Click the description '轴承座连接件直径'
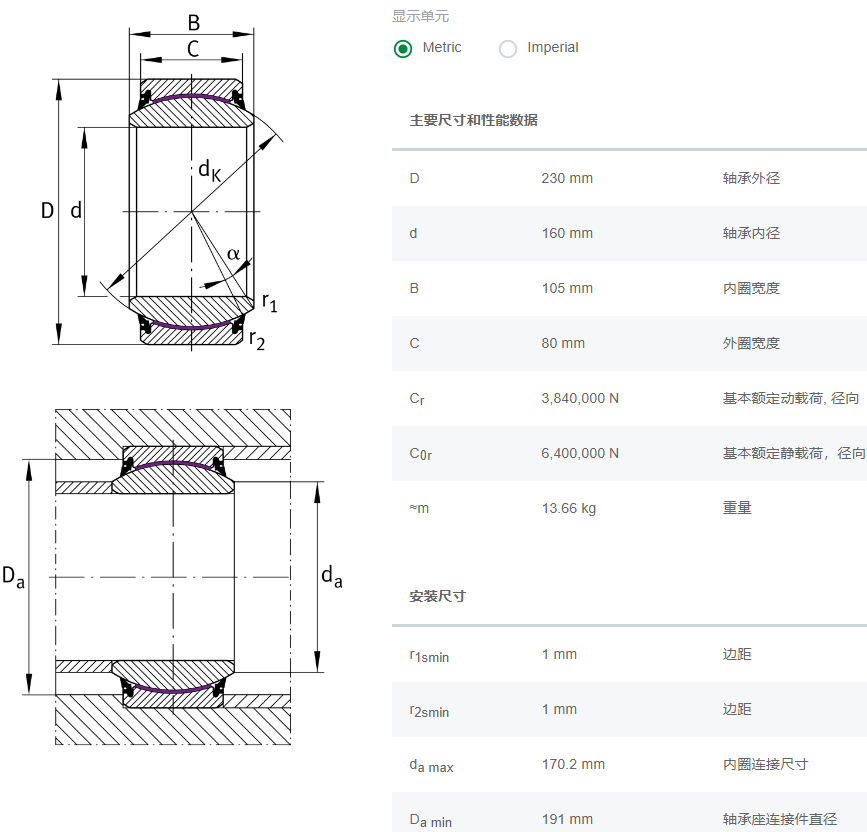The image size is (867, 832). pos(780,819)
